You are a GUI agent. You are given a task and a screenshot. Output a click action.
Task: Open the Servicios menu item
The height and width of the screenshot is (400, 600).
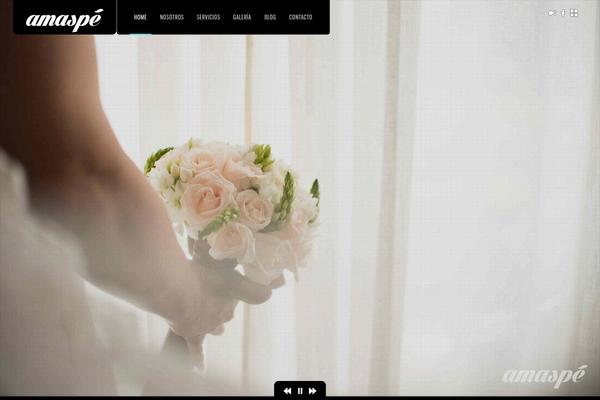point(208,17)
